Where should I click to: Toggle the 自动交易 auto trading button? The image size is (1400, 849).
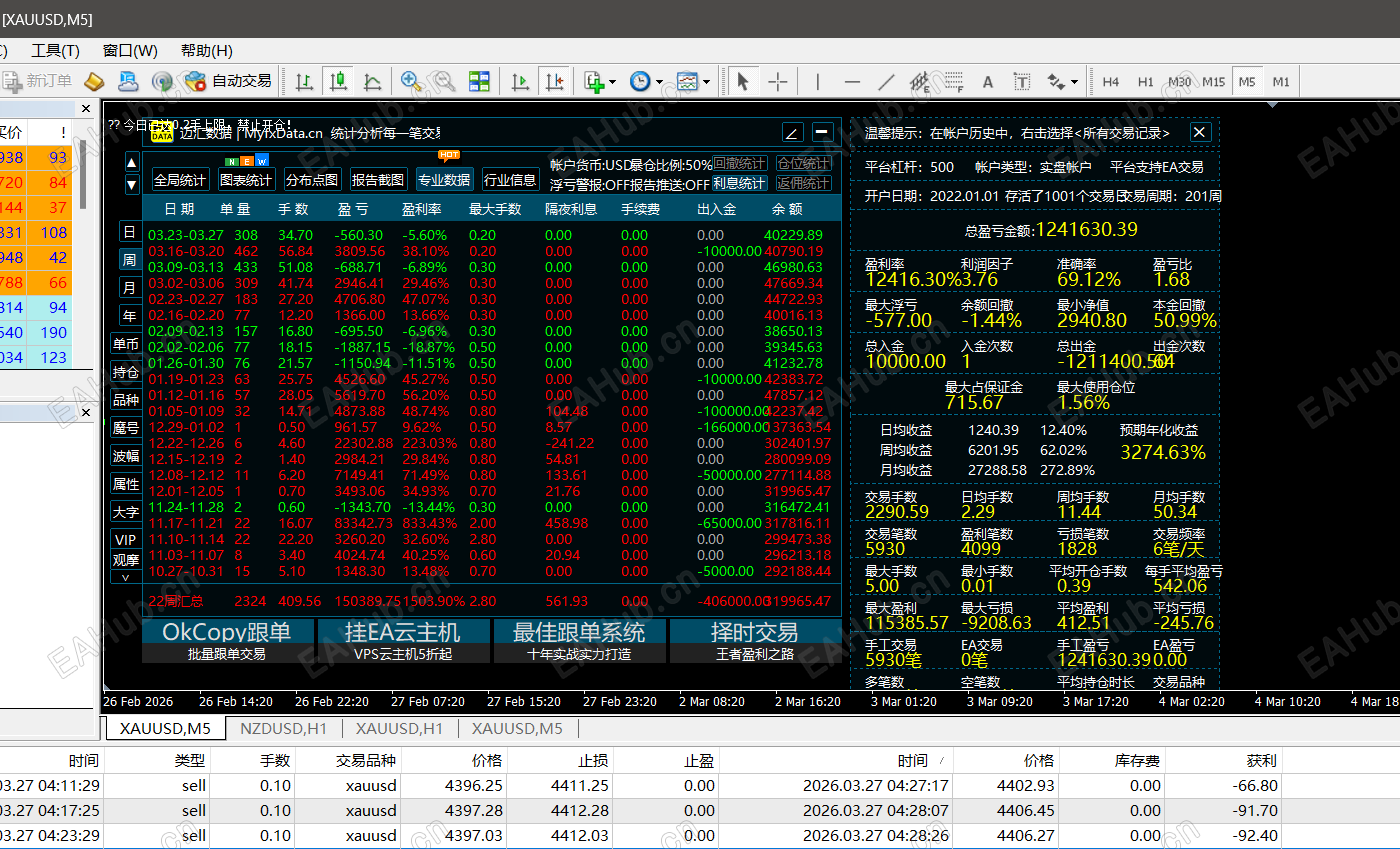tap(229, 81)
